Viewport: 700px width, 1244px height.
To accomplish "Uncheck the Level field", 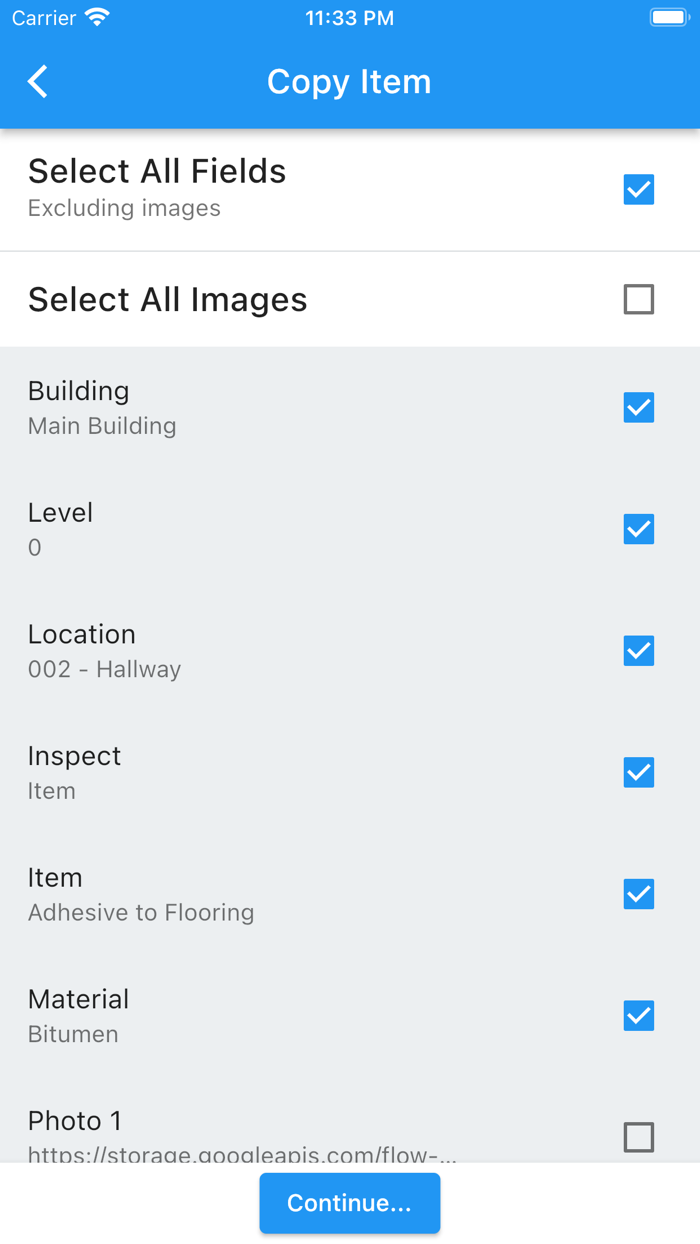I will [638, 529].
